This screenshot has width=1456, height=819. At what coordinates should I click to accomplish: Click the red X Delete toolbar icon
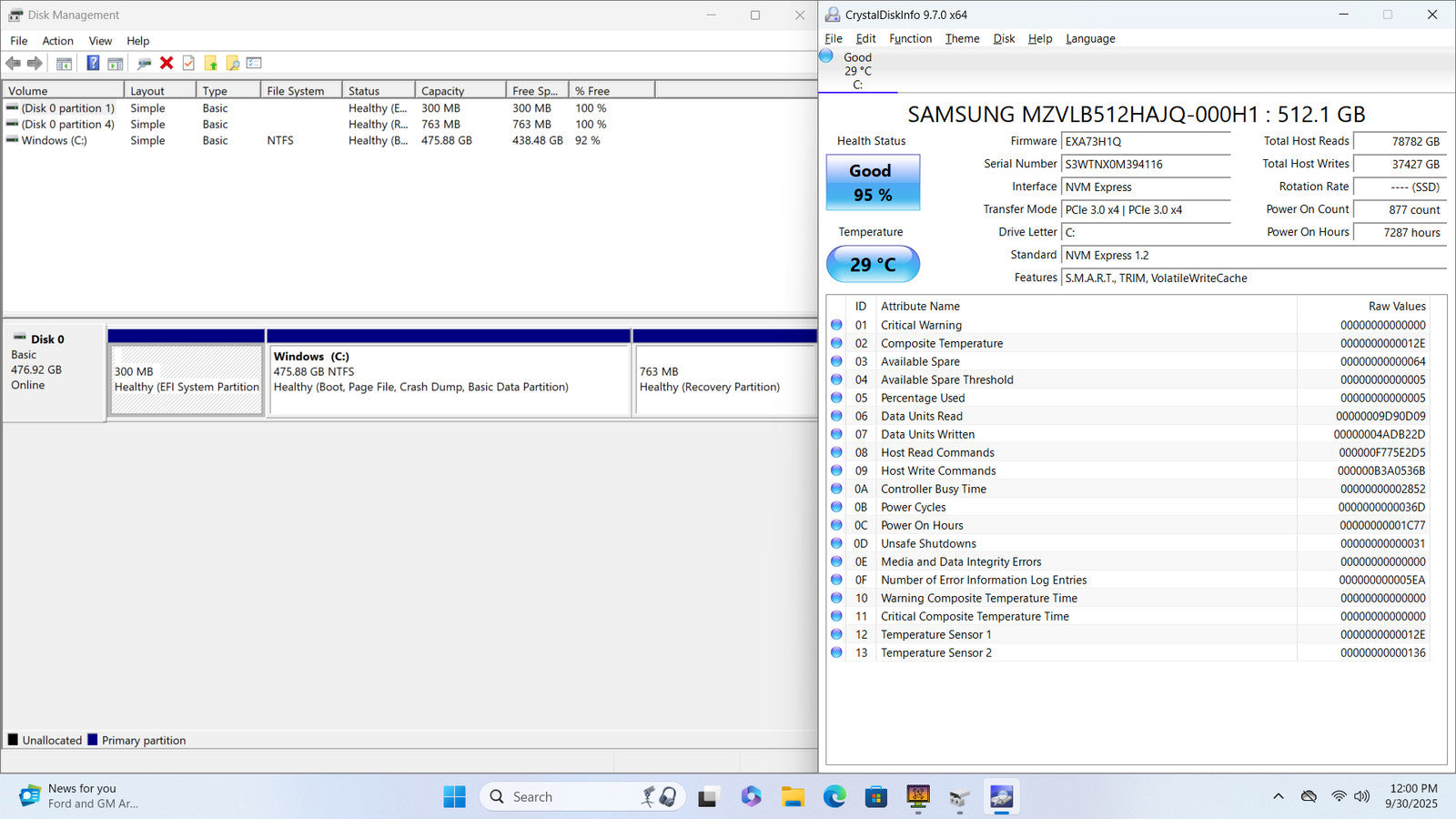167,63
